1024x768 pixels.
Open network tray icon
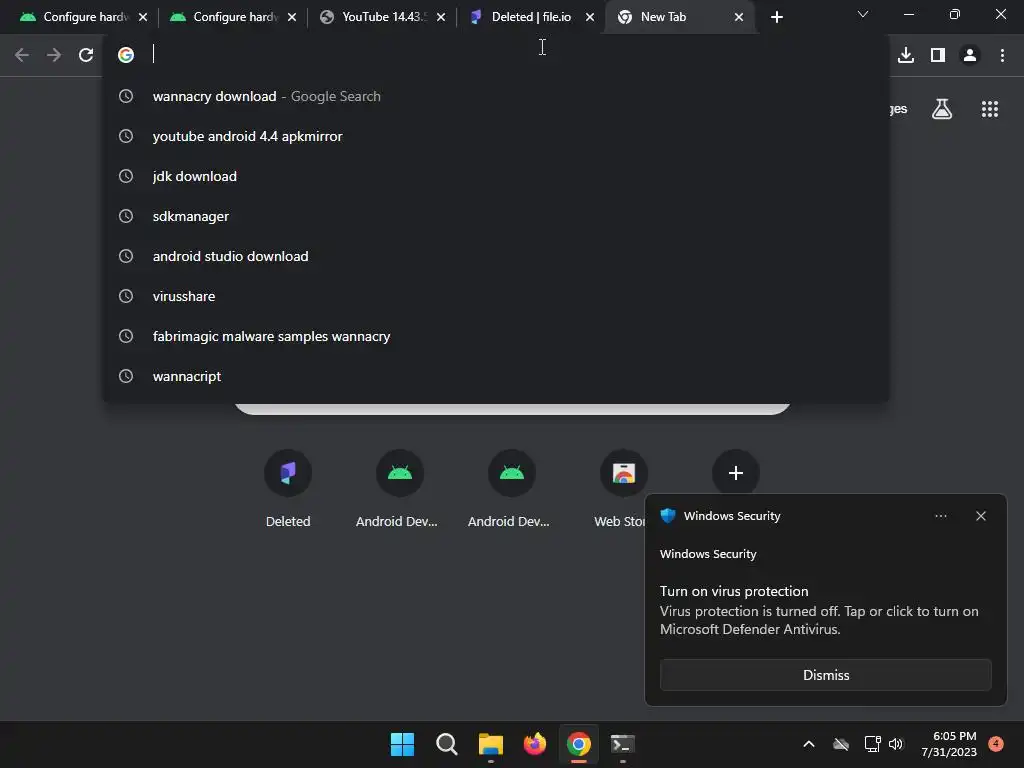click(872, 744)
